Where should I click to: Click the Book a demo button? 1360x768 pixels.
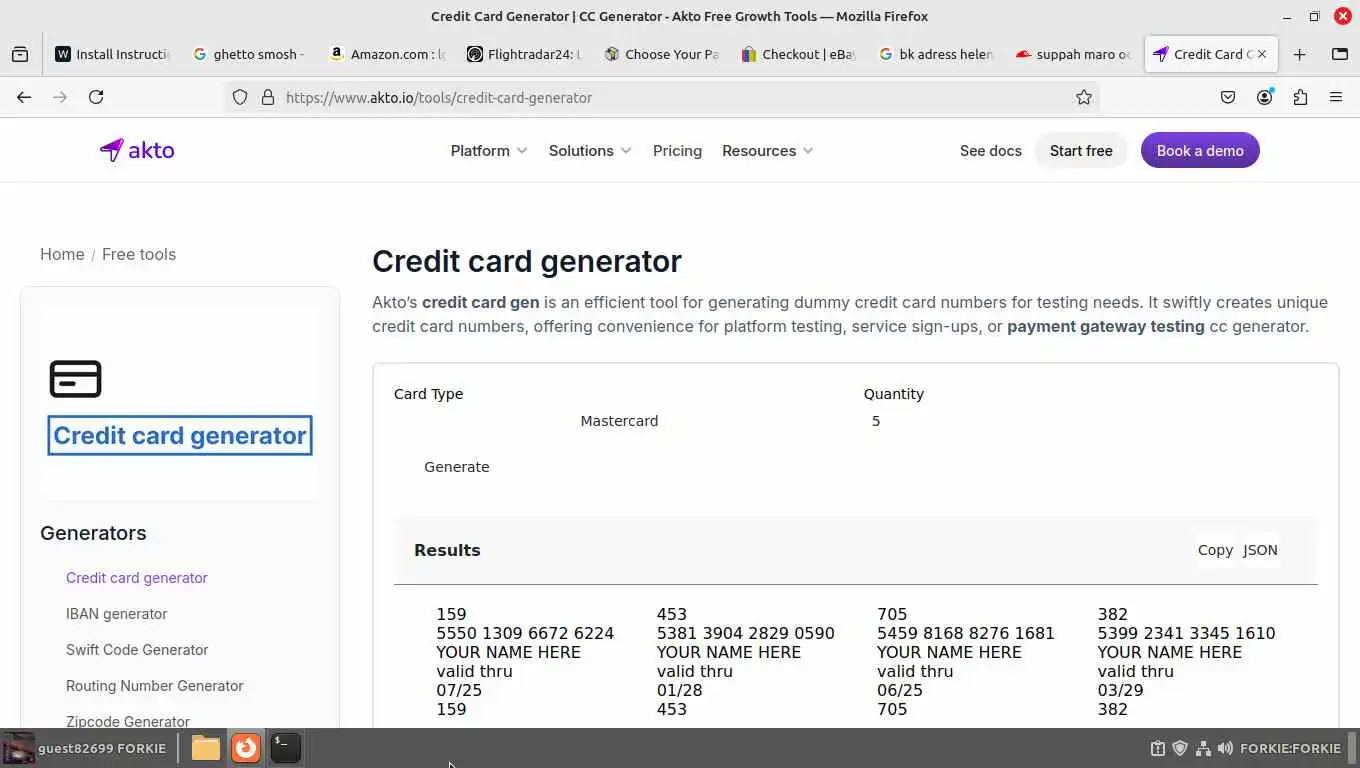1200,151
